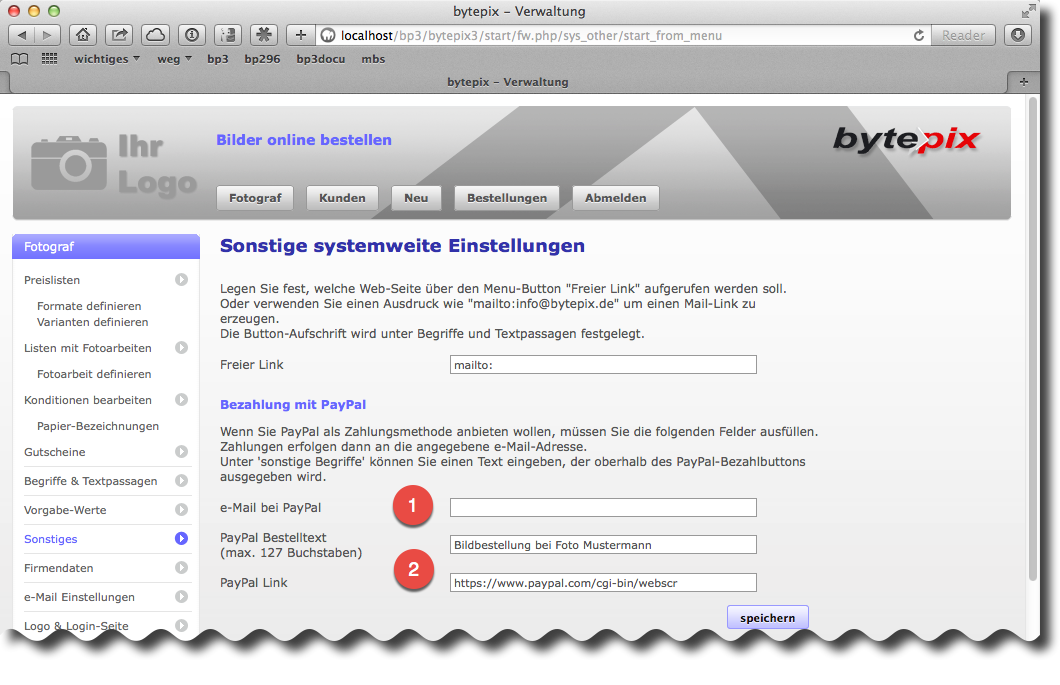Go forward with the Safari forward arrow
Screen dimensions: 1060x685
click(x=47, y=35)
